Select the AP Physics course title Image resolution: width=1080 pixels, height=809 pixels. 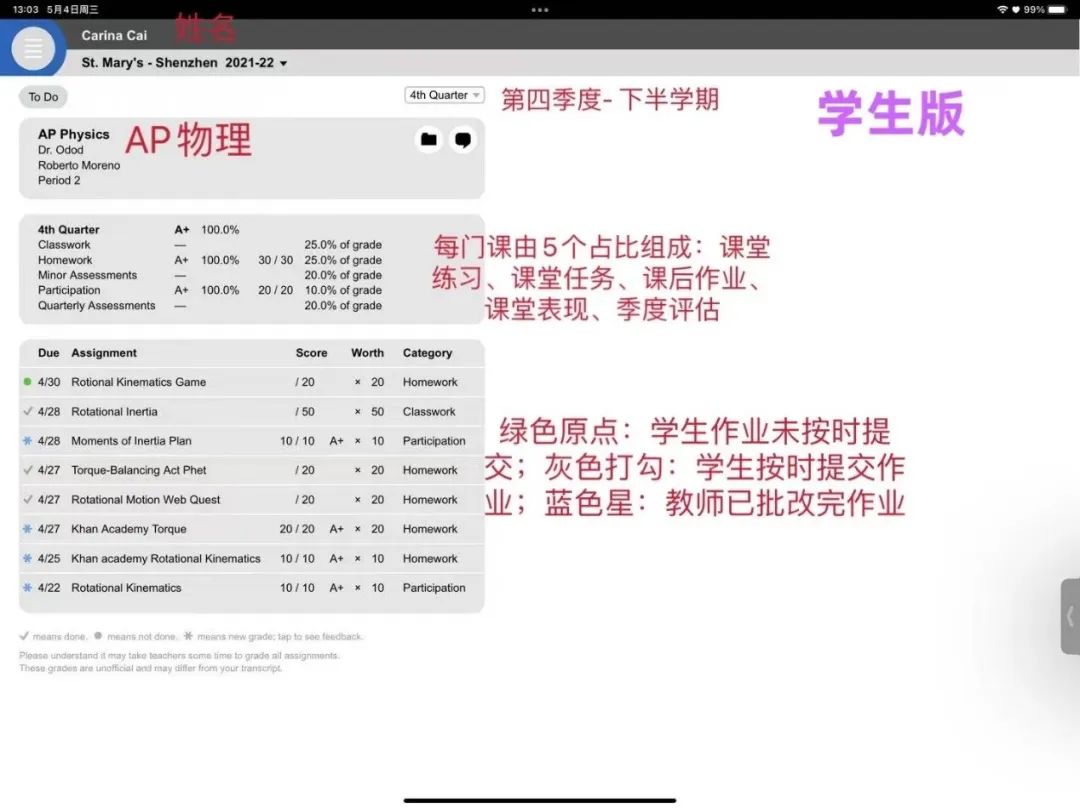coord(74,134)
